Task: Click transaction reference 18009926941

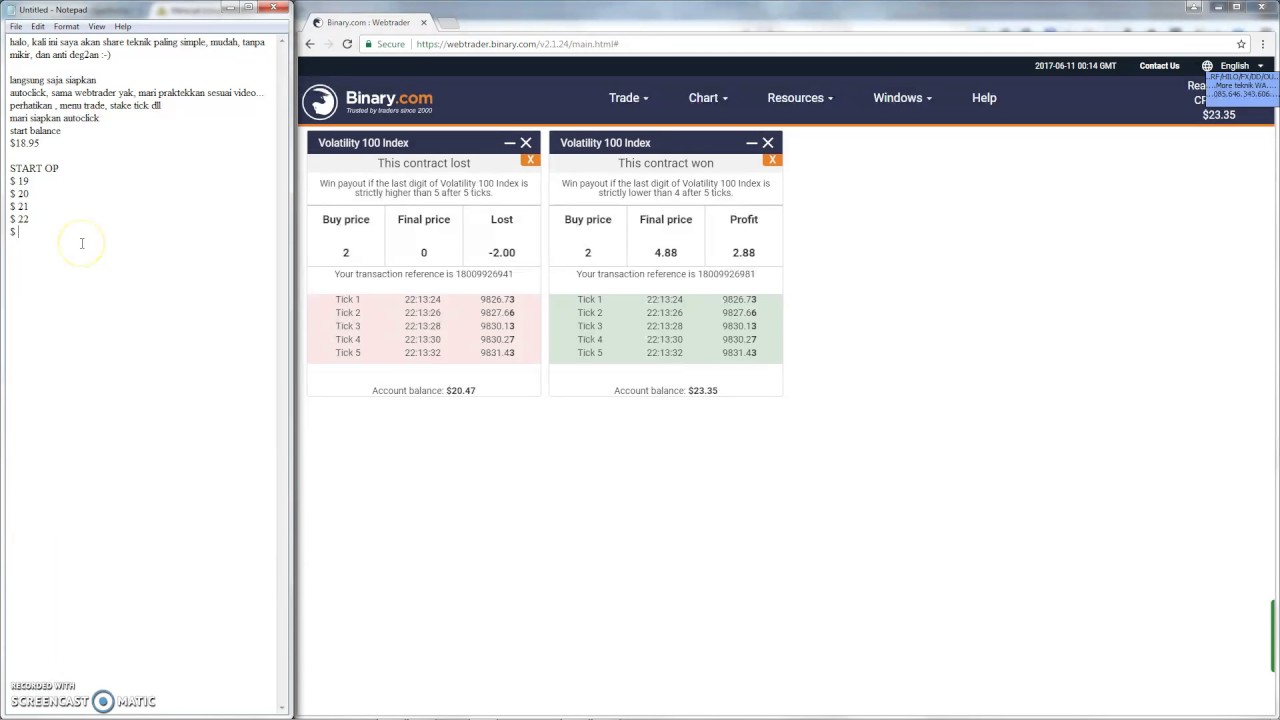Action: coord(484,274)
